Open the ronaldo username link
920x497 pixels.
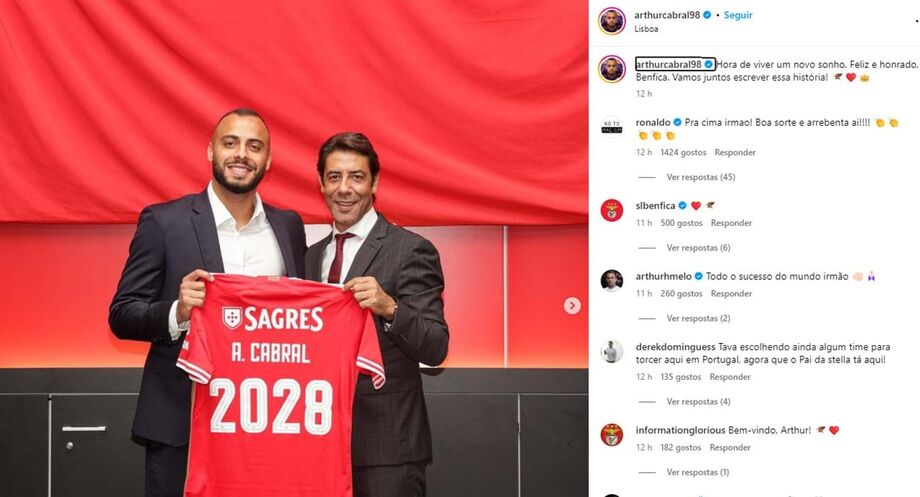652,123
